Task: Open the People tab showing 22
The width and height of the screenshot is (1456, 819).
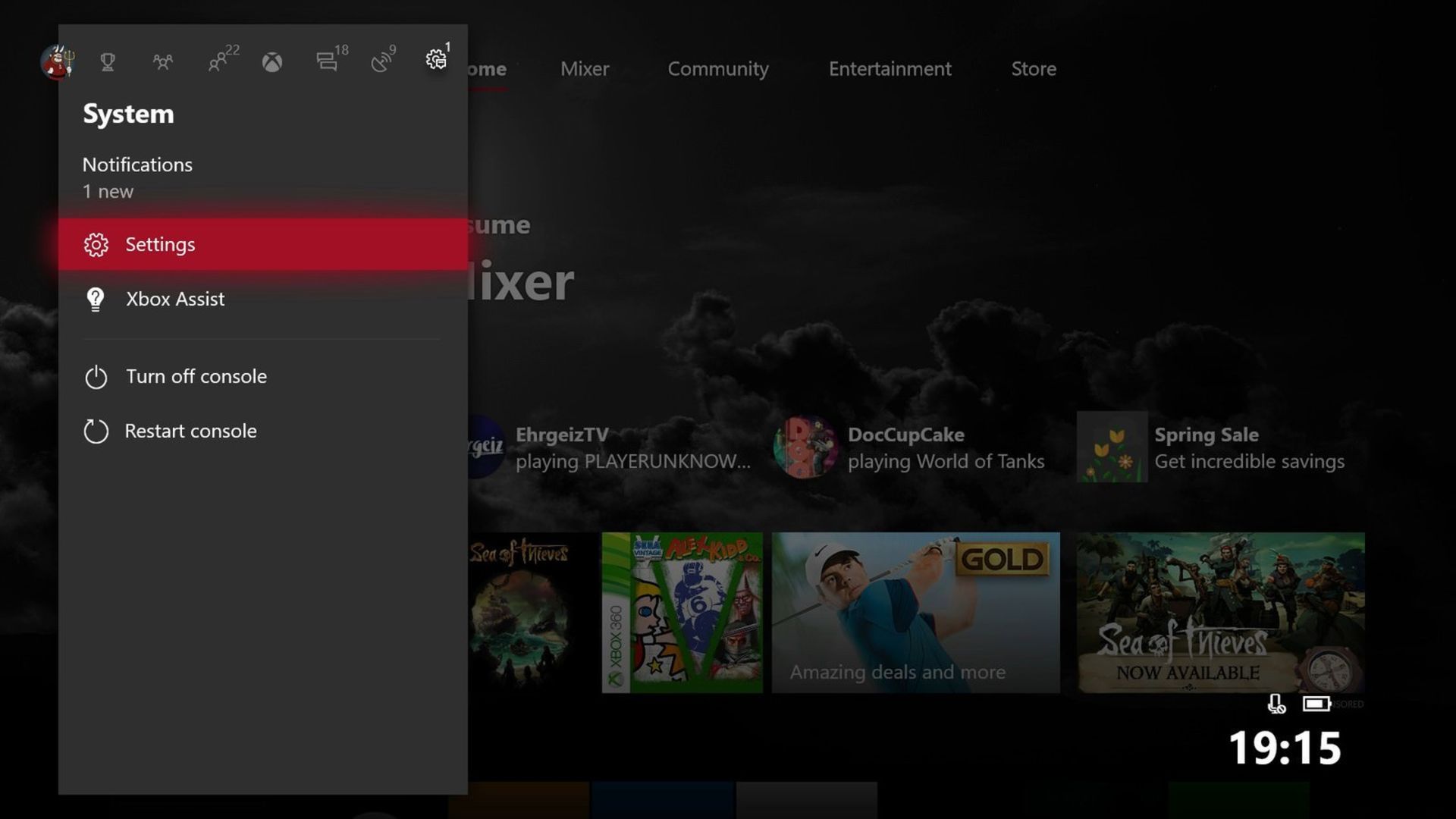Action: 223,58
